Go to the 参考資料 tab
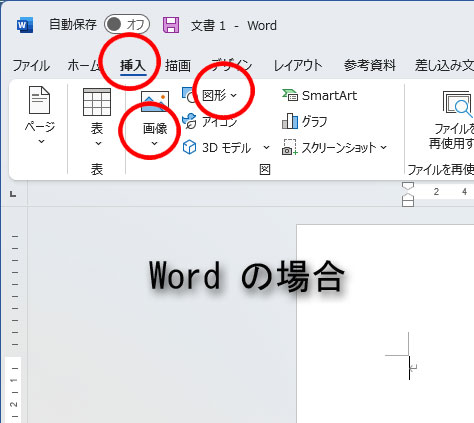The width and height of the screenshot is (474, 423). pyautogui.click(x=370, y=65)
